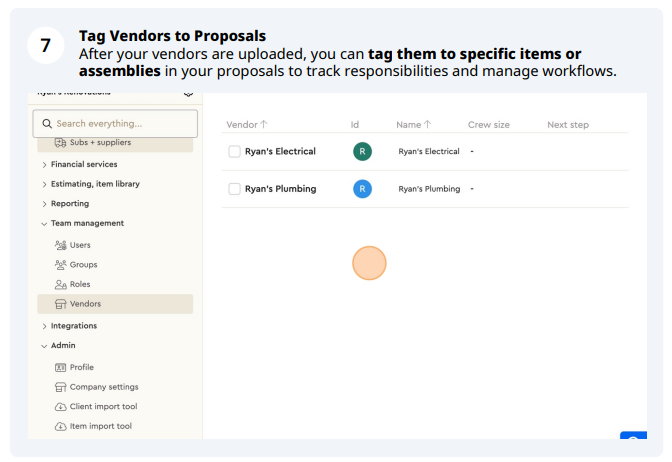This screenshot has height=462, width=672.
Task: Check the Ryan's Plumbing row checkbox
Action: point(234,189)
